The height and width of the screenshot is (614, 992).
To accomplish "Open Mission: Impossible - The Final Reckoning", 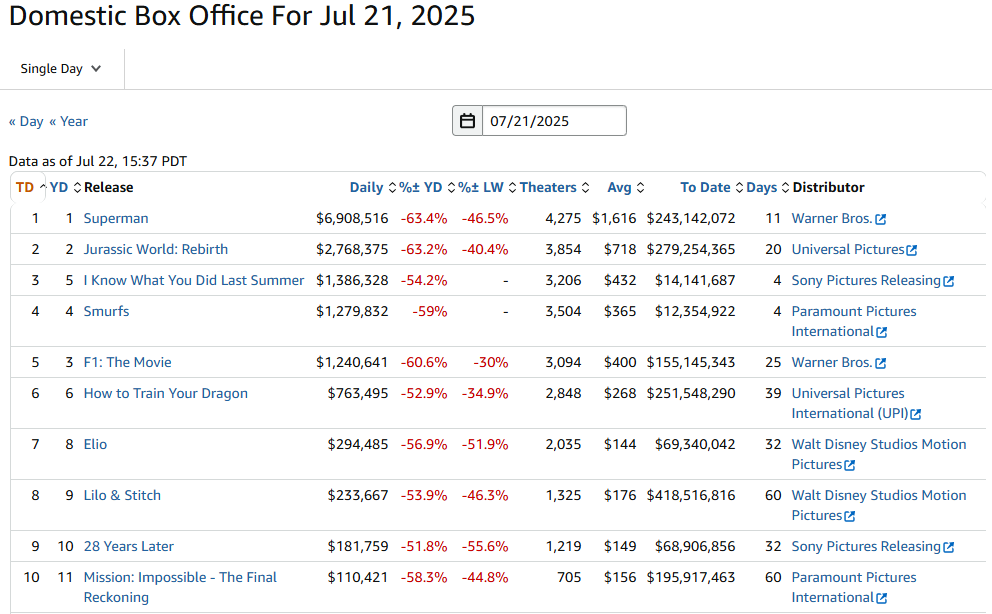I will tap(180, 587).
